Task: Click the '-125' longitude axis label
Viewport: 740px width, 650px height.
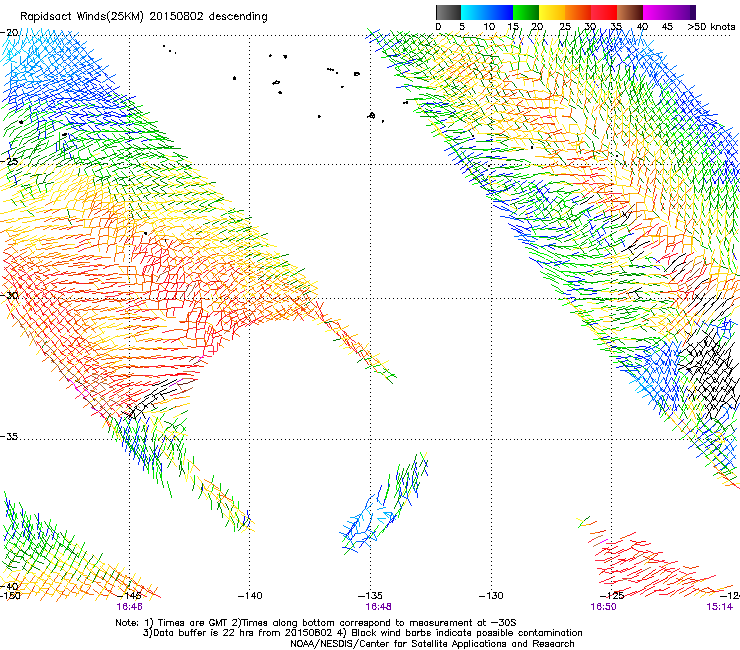Action: pos(612,596)
